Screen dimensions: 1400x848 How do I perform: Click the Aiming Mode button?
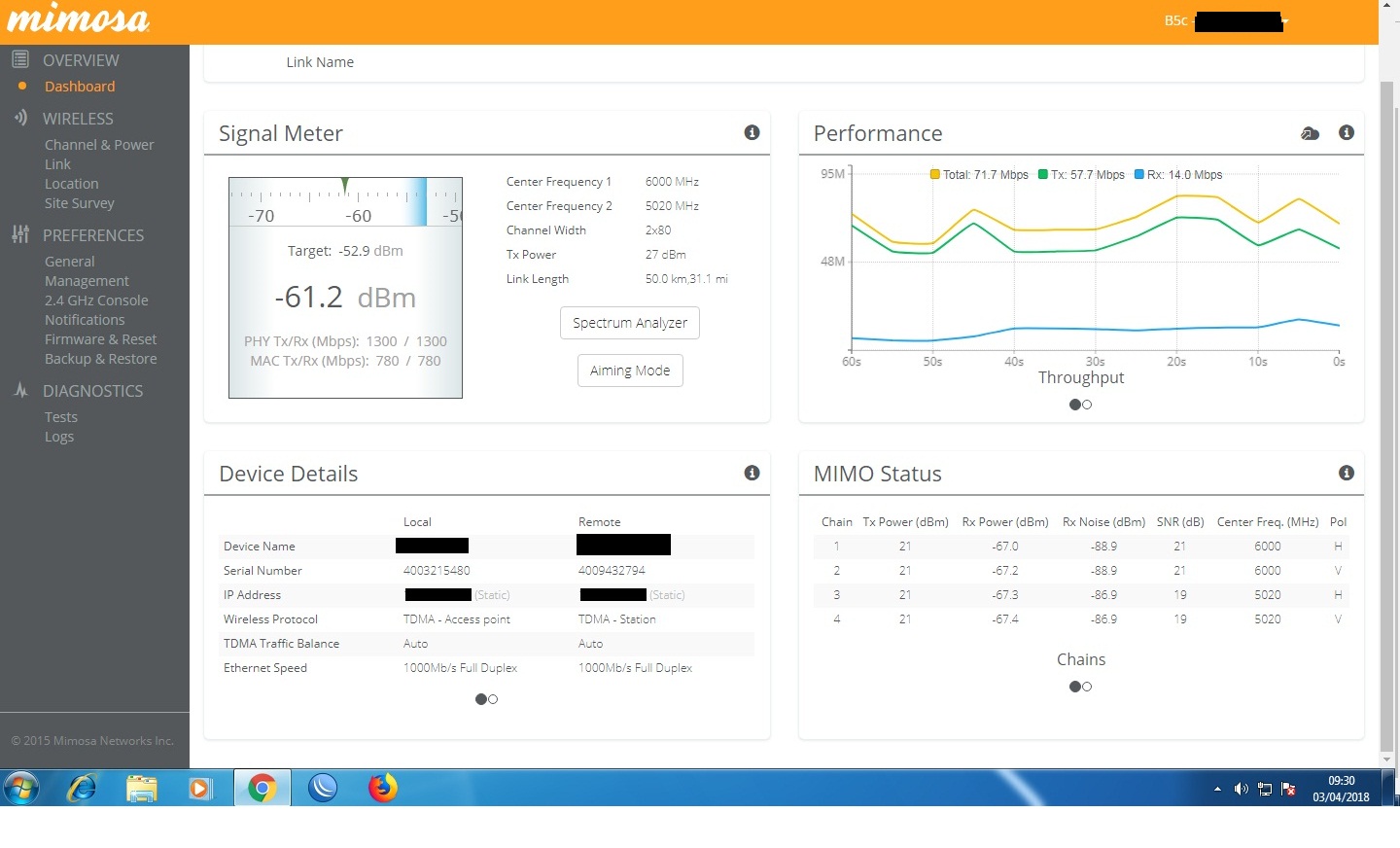click(630, 371)
